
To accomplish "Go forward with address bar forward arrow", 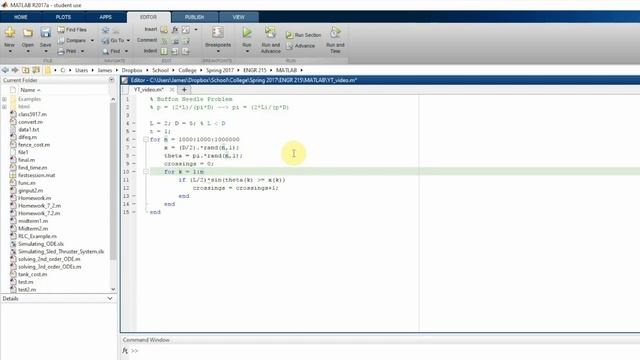I will point(15,70).
